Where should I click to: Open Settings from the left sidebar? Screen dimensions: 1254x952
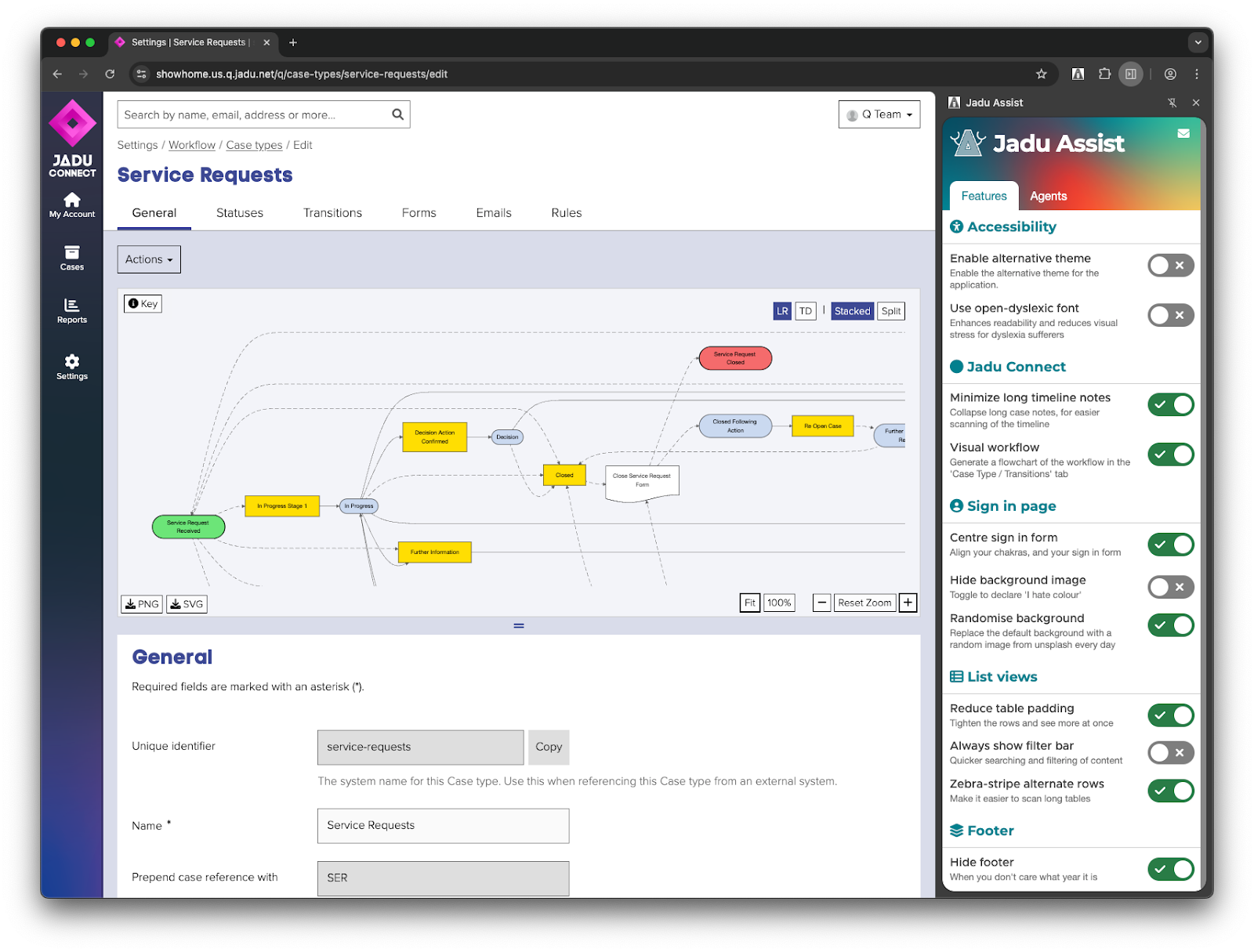coord(71,366)
